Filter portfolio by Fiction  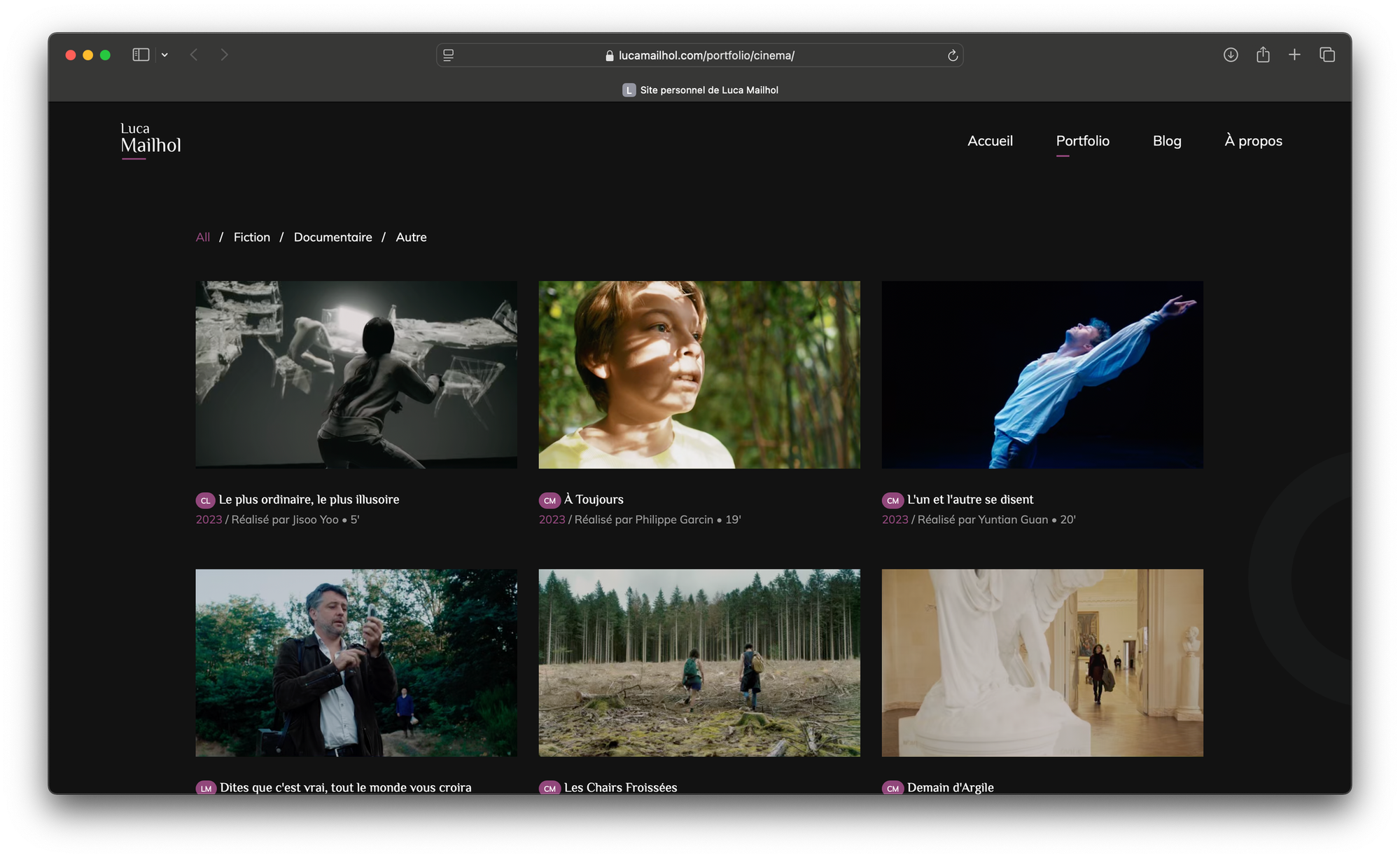[x=251, y=237]
